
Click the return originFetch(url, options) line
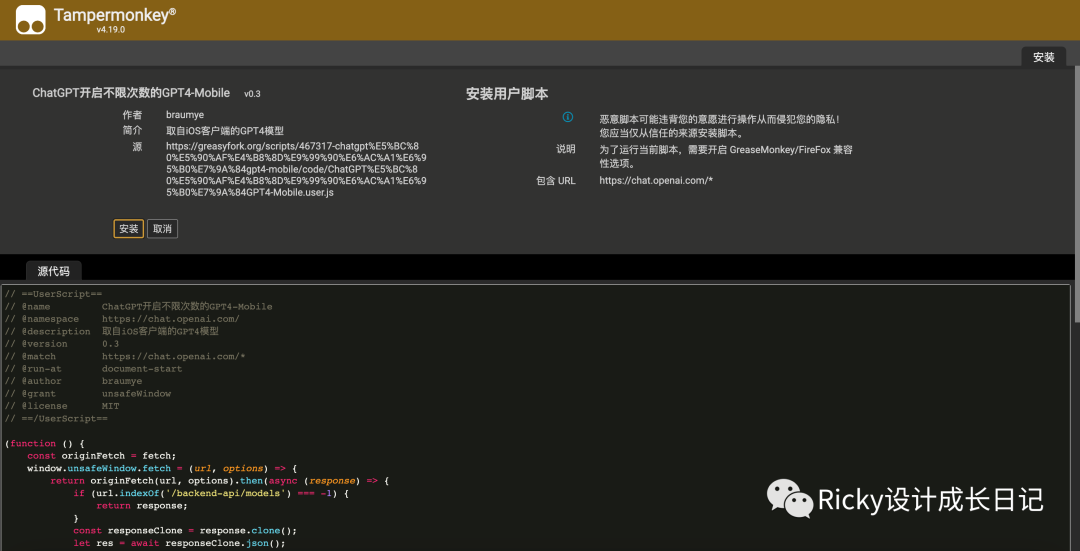220,481
